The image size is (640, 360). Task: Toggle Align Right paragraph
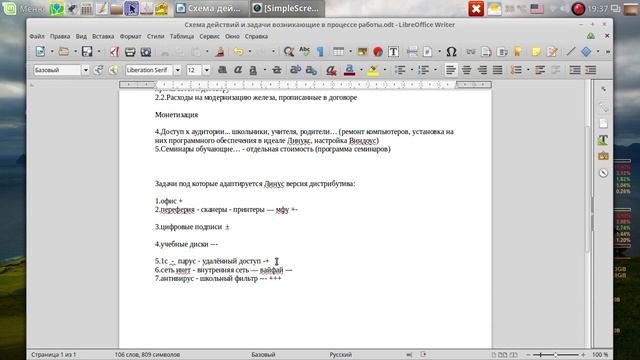click(482, 70)
